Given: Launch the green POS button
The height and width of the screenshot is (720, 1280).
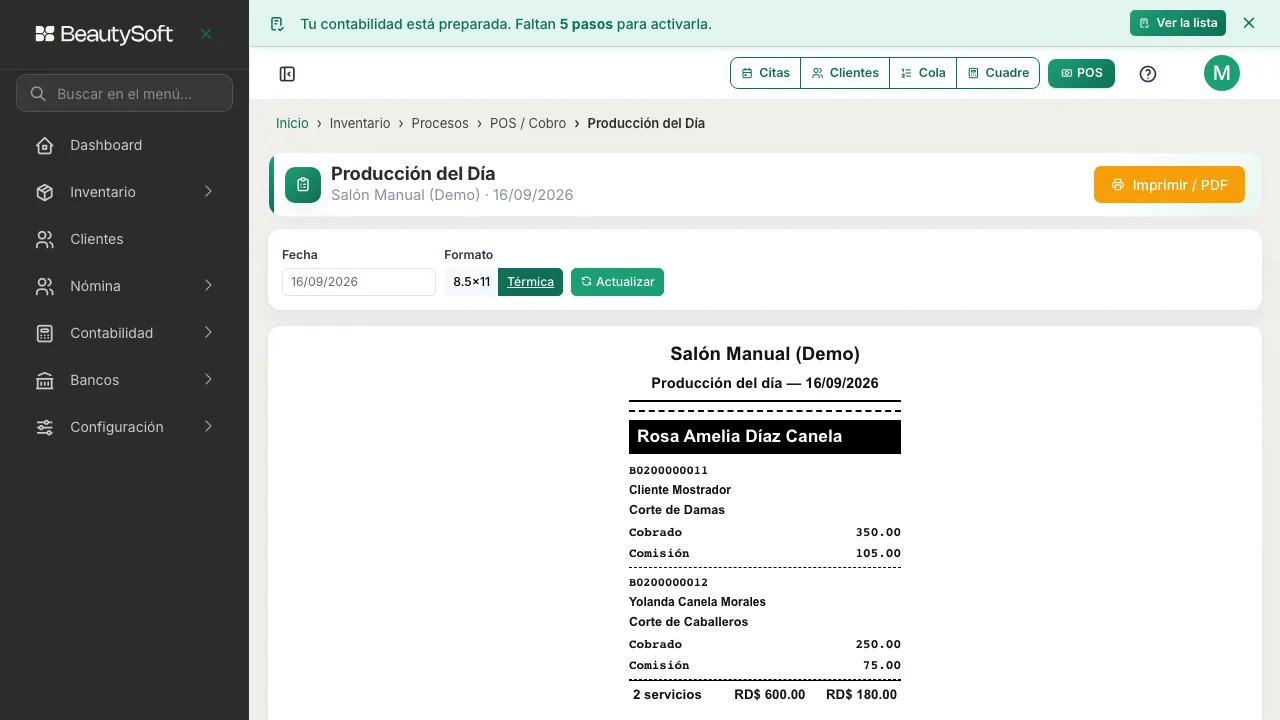Looking at the screenshot, I should point(1081,73).
